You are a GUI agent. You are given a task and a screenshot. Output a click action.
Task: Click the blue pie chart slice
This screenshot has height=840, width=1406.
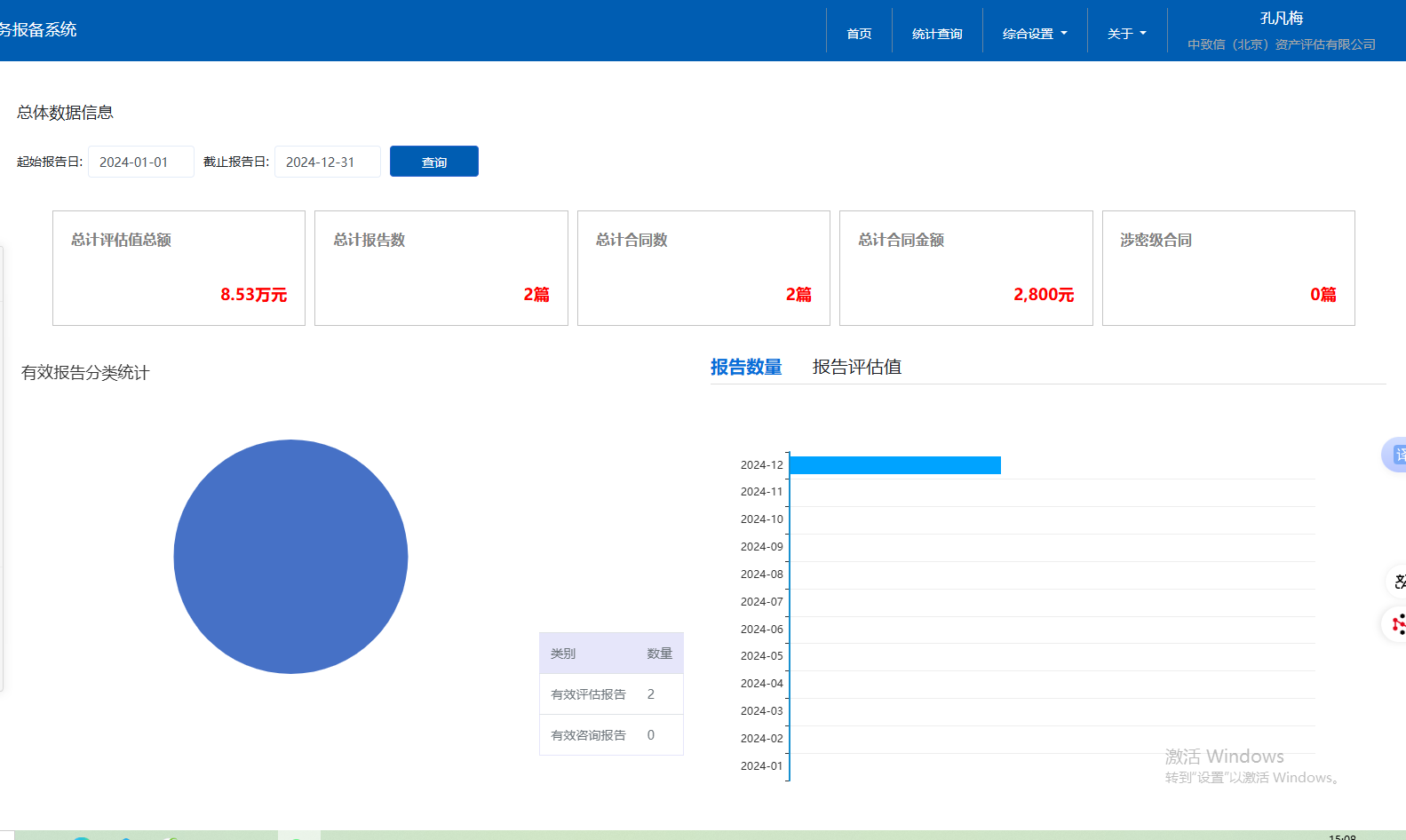click(290, 557)
